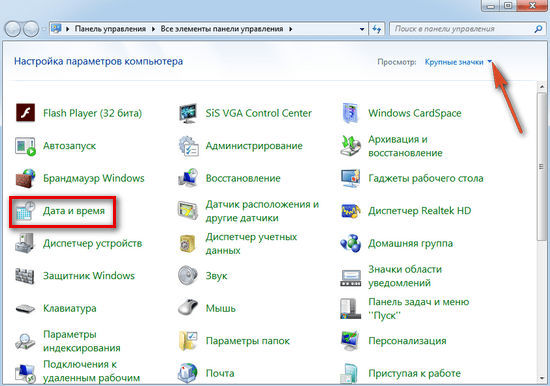550x386 pixels.
Task: Open Параметры папок folder icon
Action: tap(188, 341)
